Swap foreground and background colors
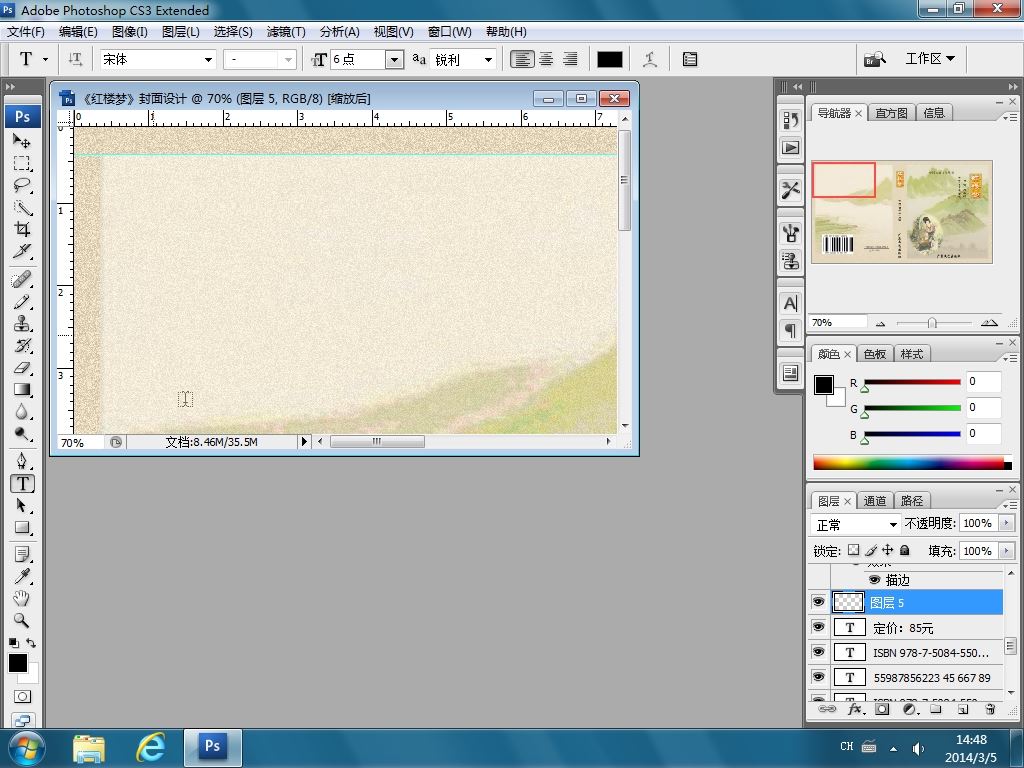Screen dimensions: 1024x768 [x=31, y=643]
